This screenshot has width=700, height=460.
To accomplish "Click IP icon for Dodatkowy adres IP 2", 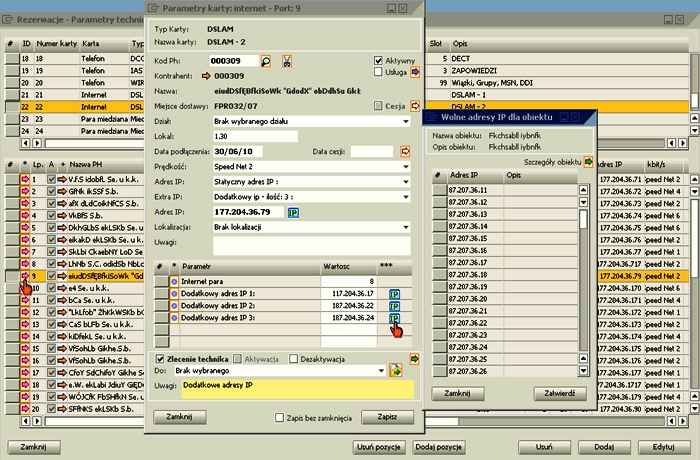I will pyautogui.click(x=394, y=306).
